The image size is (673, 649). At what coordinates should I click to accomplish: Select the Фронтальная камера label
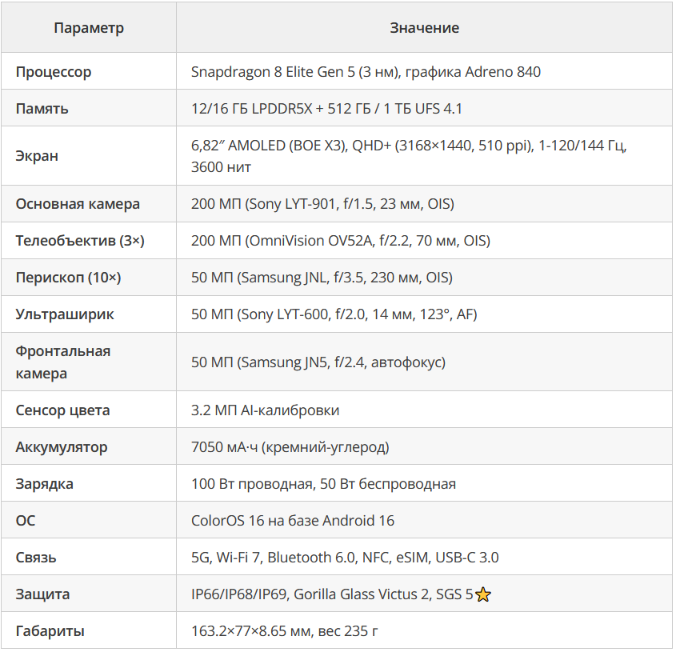(63, 362)
